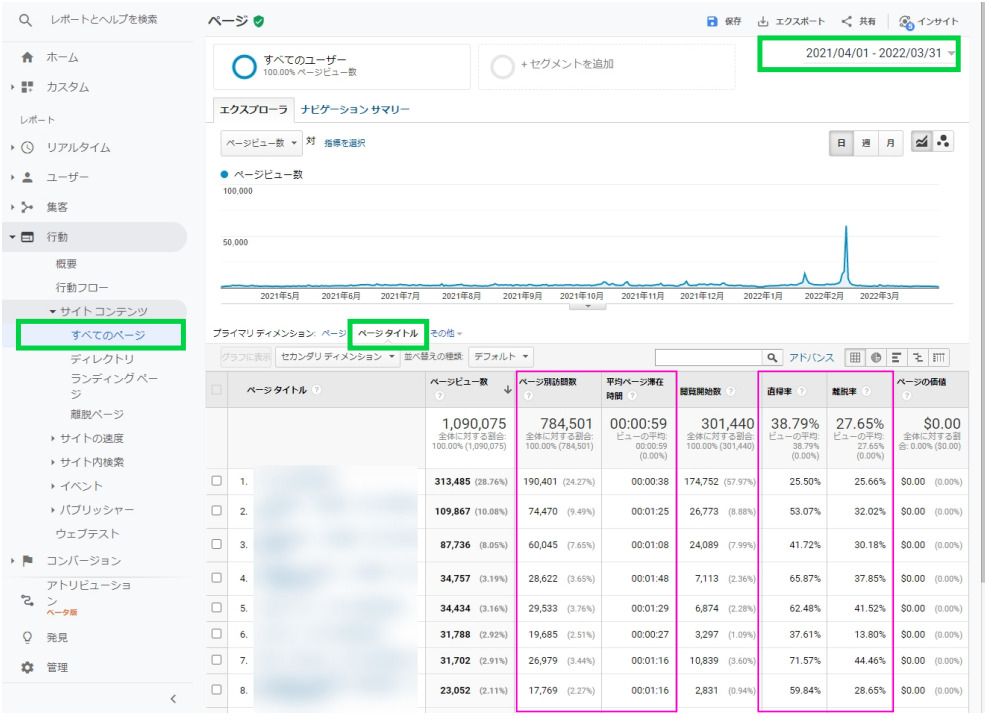Open the date range 2021/04/01 - 2022/03/31 dropdown

tap(859, 53)
